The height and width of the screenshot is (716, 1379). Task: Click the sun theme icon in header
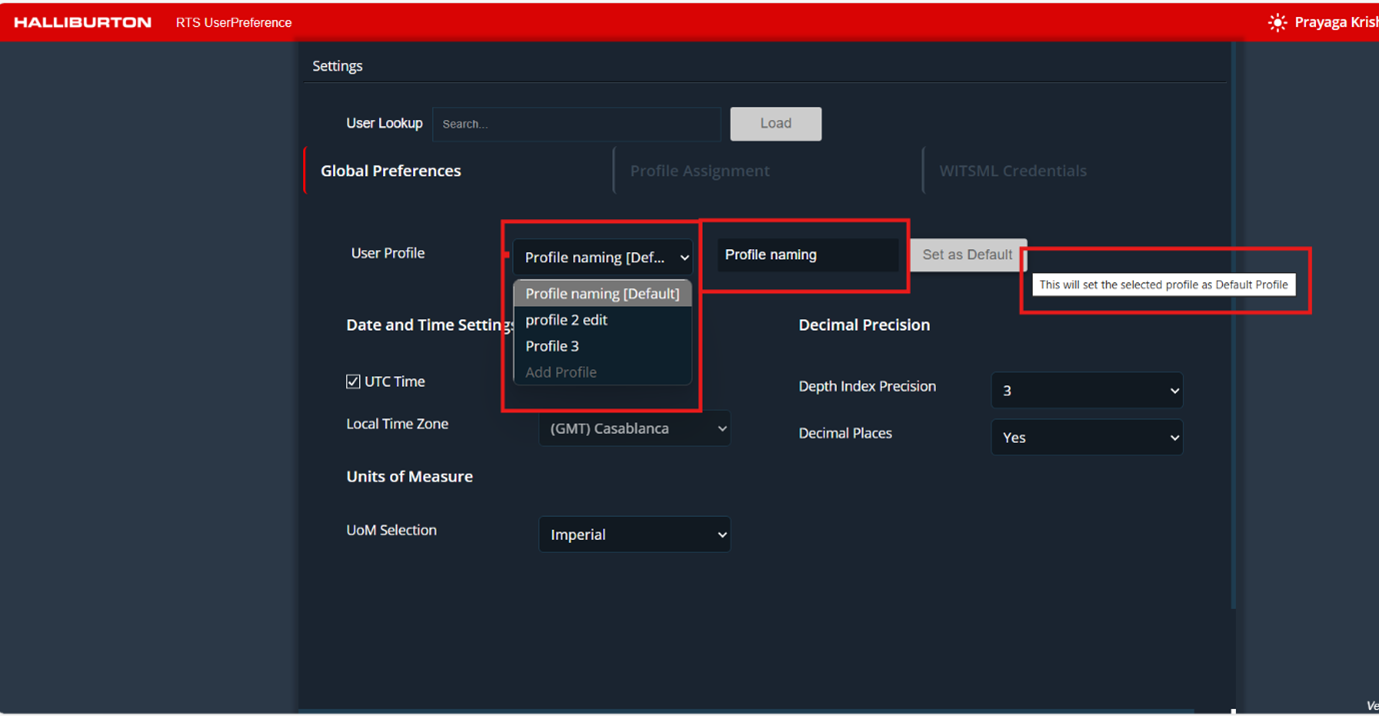pos(1277,22)
